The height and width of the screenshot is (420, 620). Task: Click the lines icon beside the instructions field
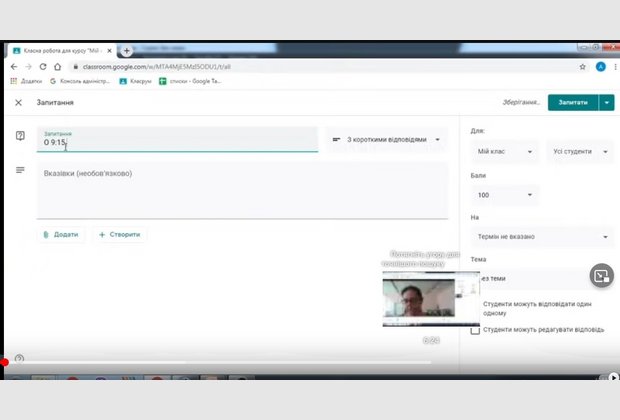coord(20,170)
